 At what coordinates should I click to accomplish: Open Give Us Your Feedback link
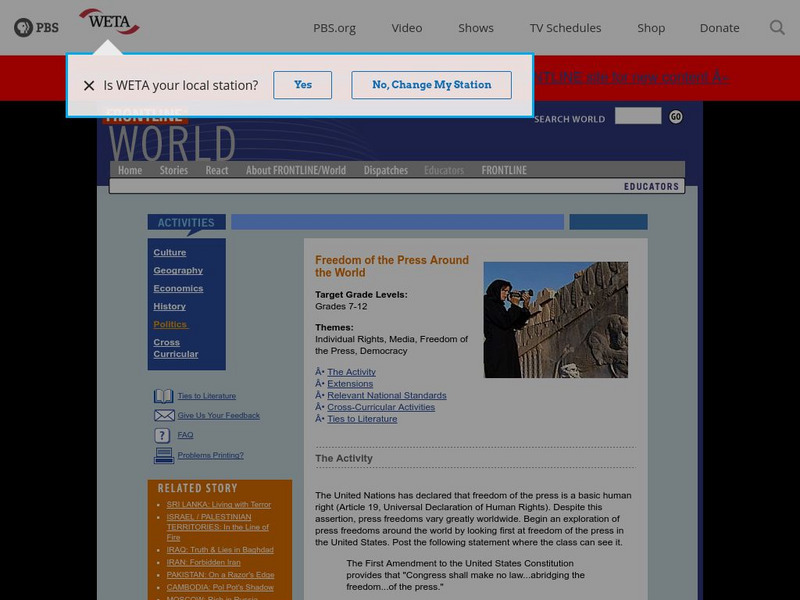tap(218, 415)
